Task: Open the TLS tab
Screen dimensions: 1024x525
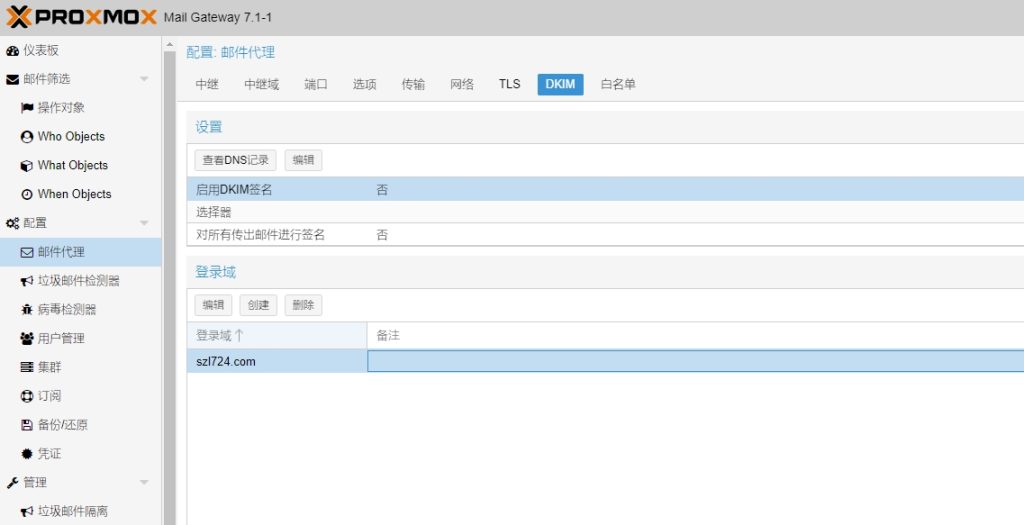Action: tap(509, 84)
